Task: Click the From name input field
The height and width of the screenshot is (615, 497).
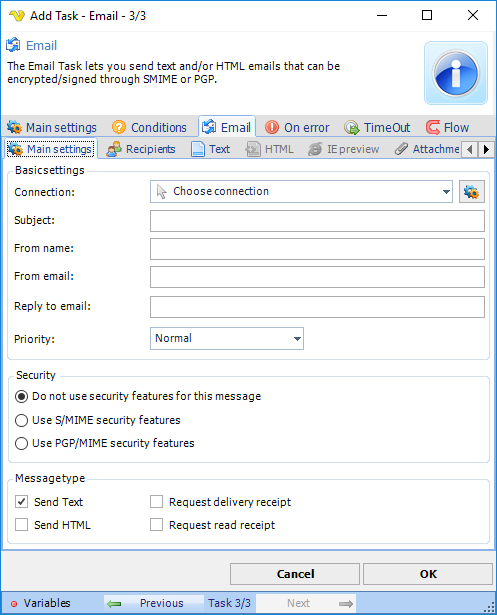Action: (x=317, y=249)
